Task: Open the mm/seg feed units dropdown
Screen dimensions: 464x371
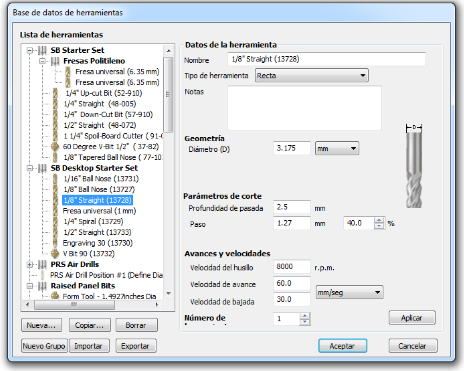Action: 349,292
